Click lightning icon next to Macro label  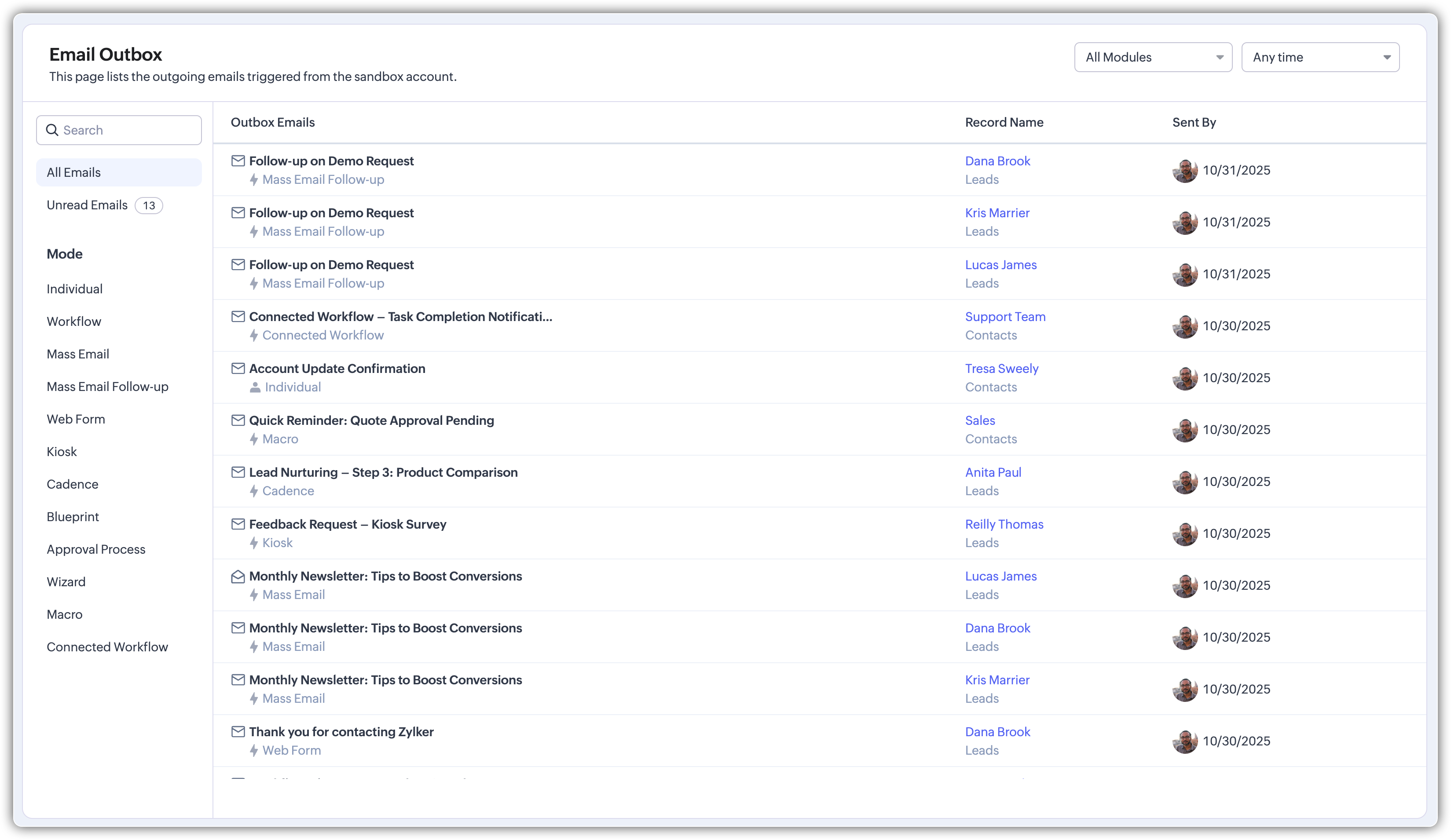coord(254,439)
